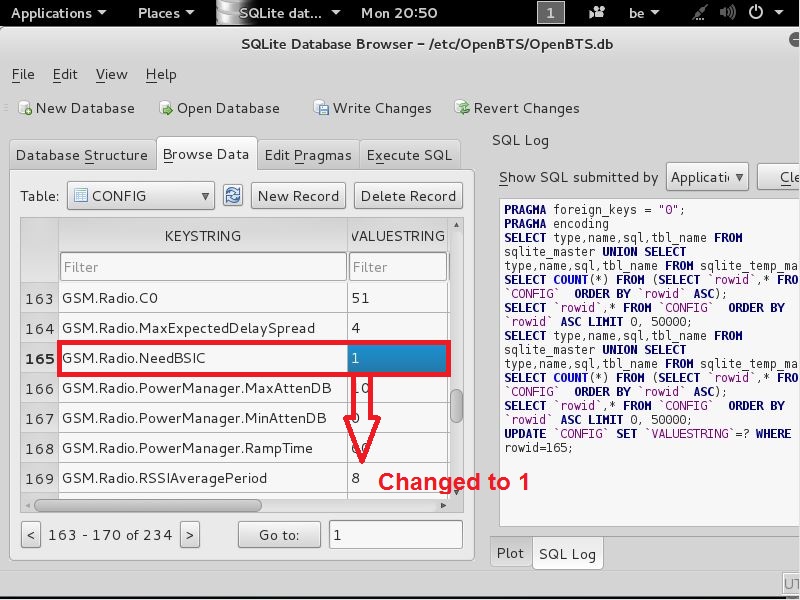Screen dimensions: 800x600
Task: Select the GSM.Radio.PowerManager.MinAttenDB cell
Action: pos(203,418)
